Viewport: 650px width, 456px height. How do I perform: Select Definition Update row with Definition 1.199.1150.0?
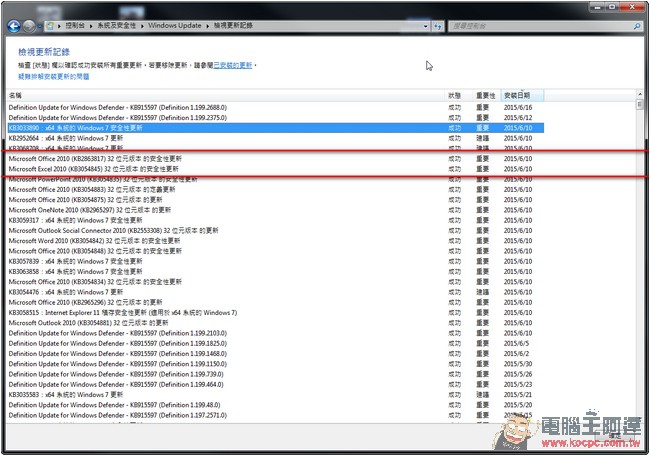pos(276,364)
